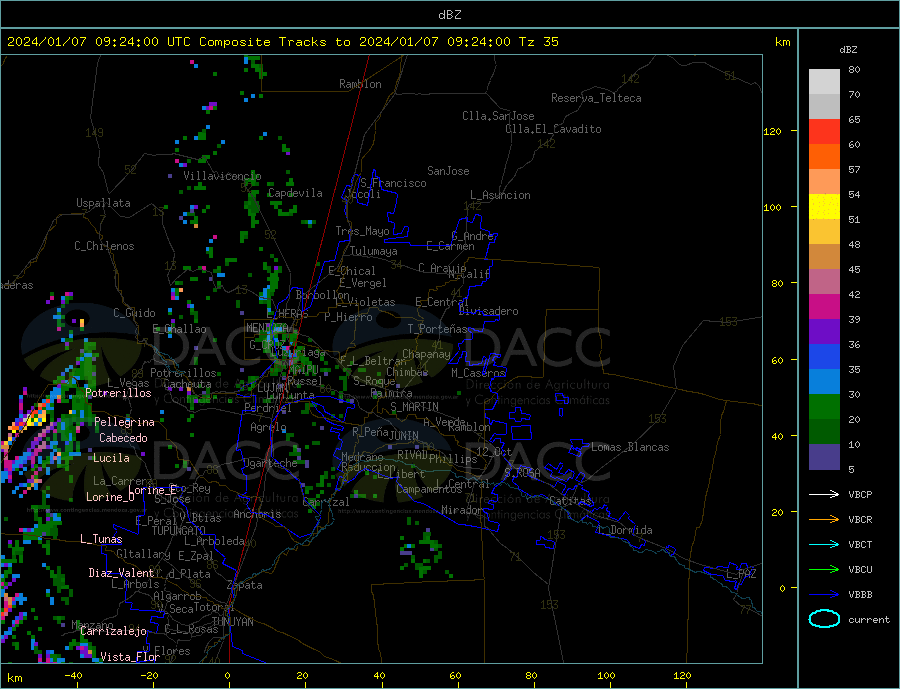Click the -40 km tick on bottom axis
The height and width of the screenshot is (689, 900).
point(73,676)
